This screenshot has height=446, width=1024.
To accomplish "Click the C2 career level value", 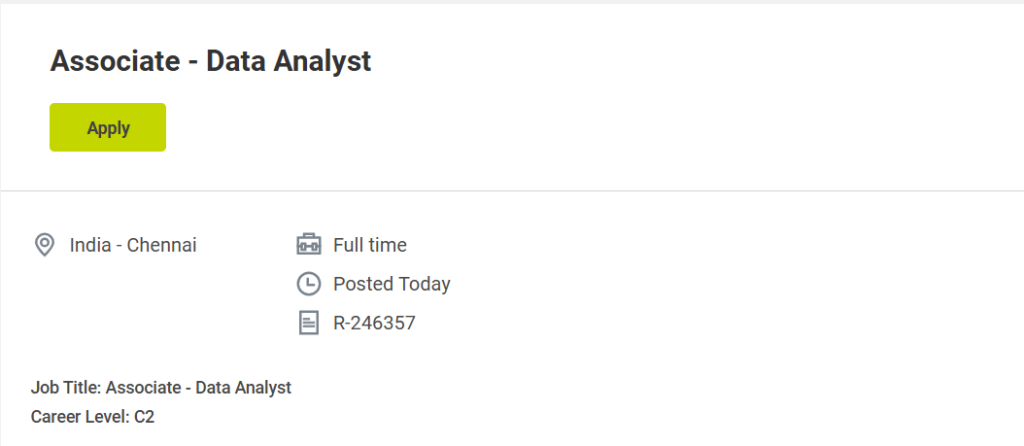I will click(x=143, y=416).
